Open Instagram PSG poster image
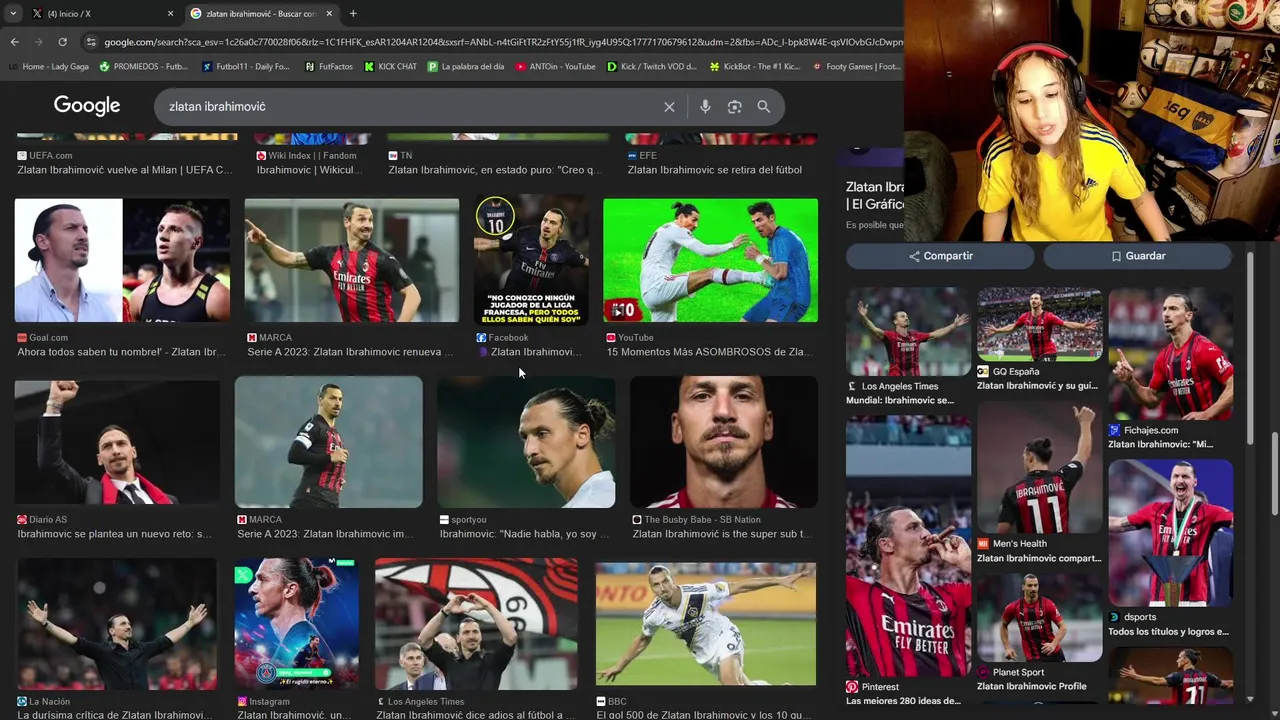The width and height of the screenshot is (1280, 720). coord(297,624)
